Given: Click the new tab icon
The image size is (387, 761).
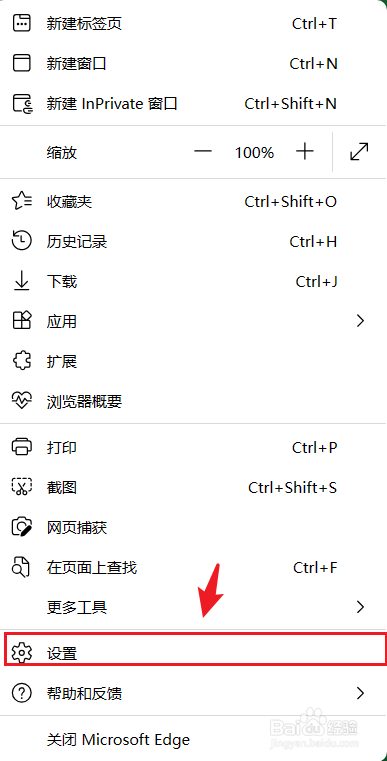Looking at the screenshot, I should point(21,23).
